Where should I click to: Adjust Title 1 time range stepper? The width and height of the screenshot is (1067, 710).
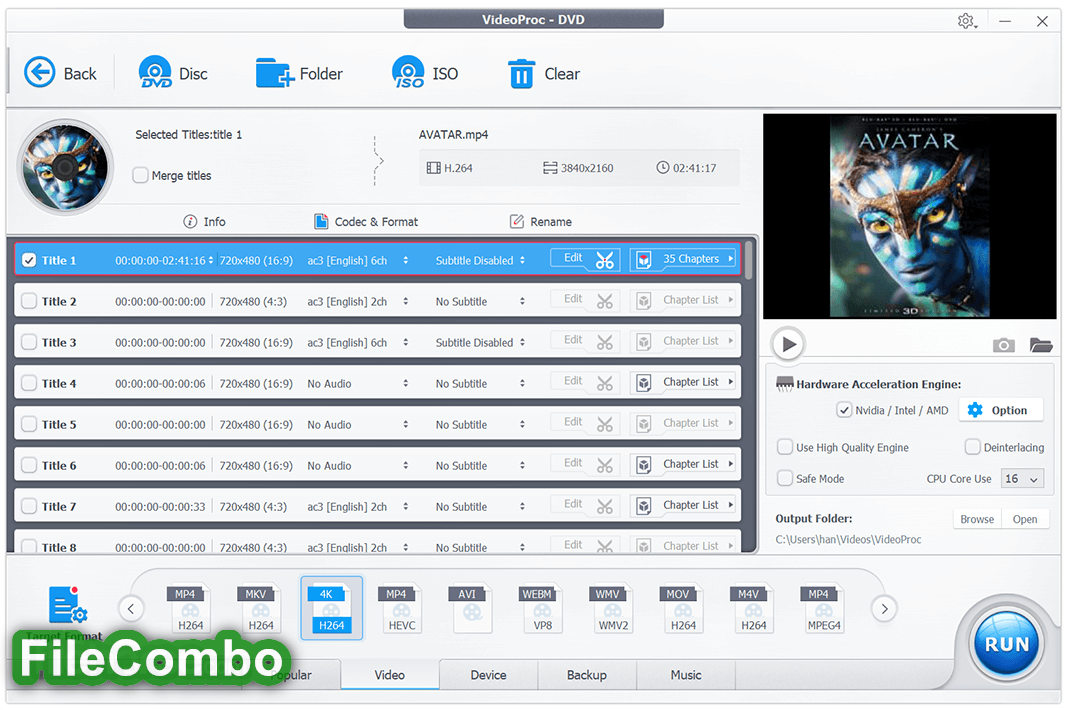coord(211,260)
